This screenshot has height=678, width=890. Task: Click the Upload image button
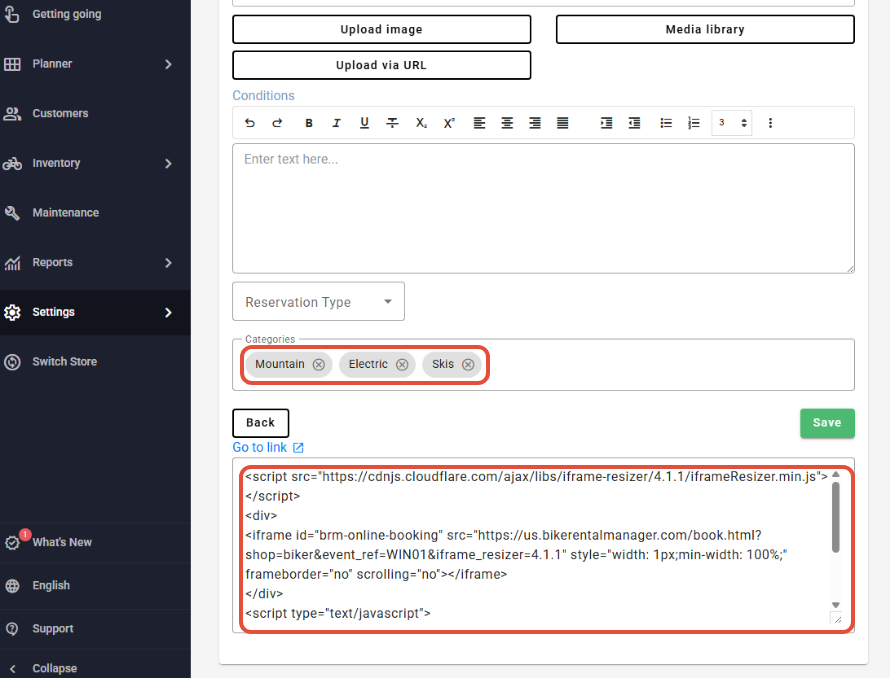pos(381,30)
